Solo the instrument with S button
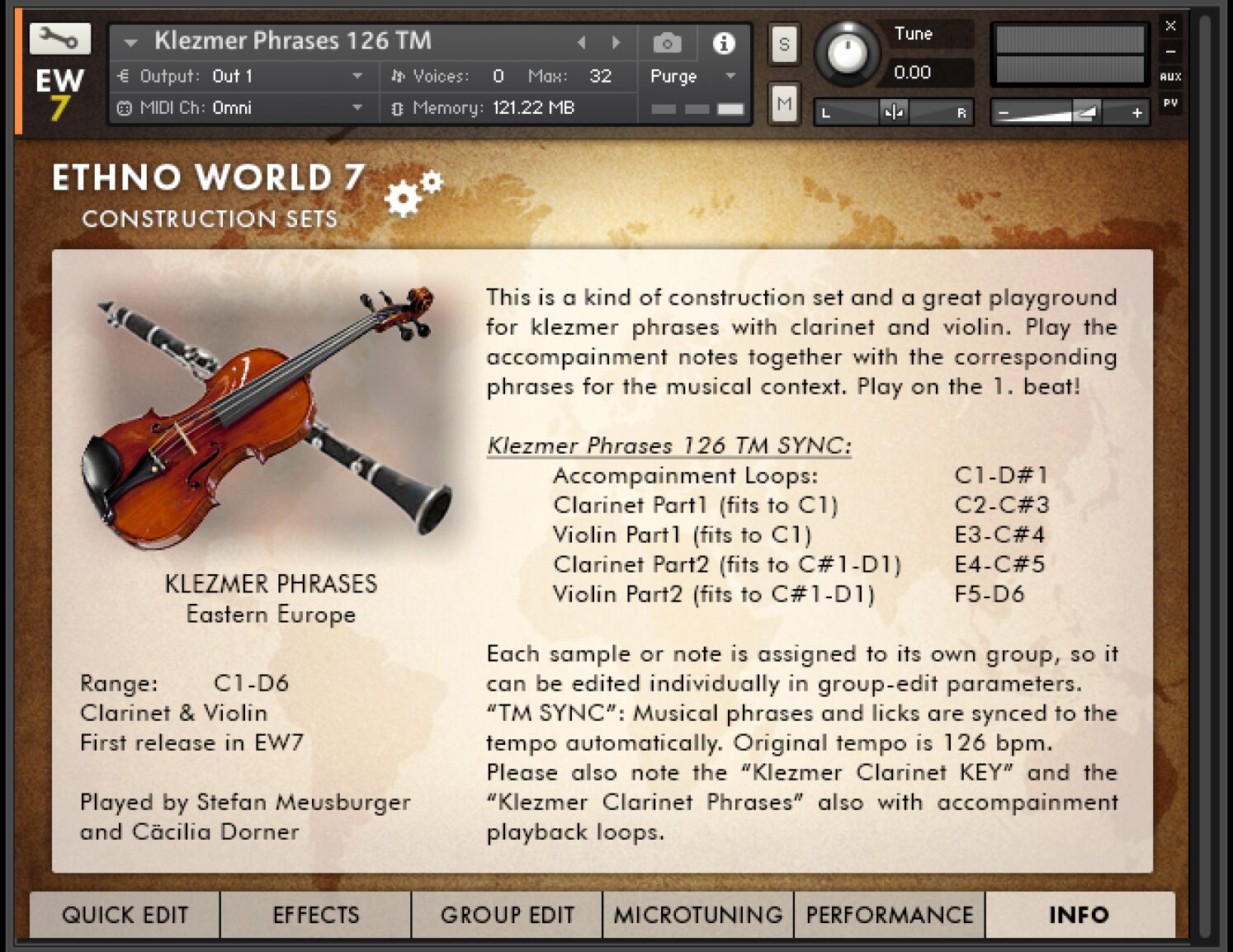 [x=784, y=45]
